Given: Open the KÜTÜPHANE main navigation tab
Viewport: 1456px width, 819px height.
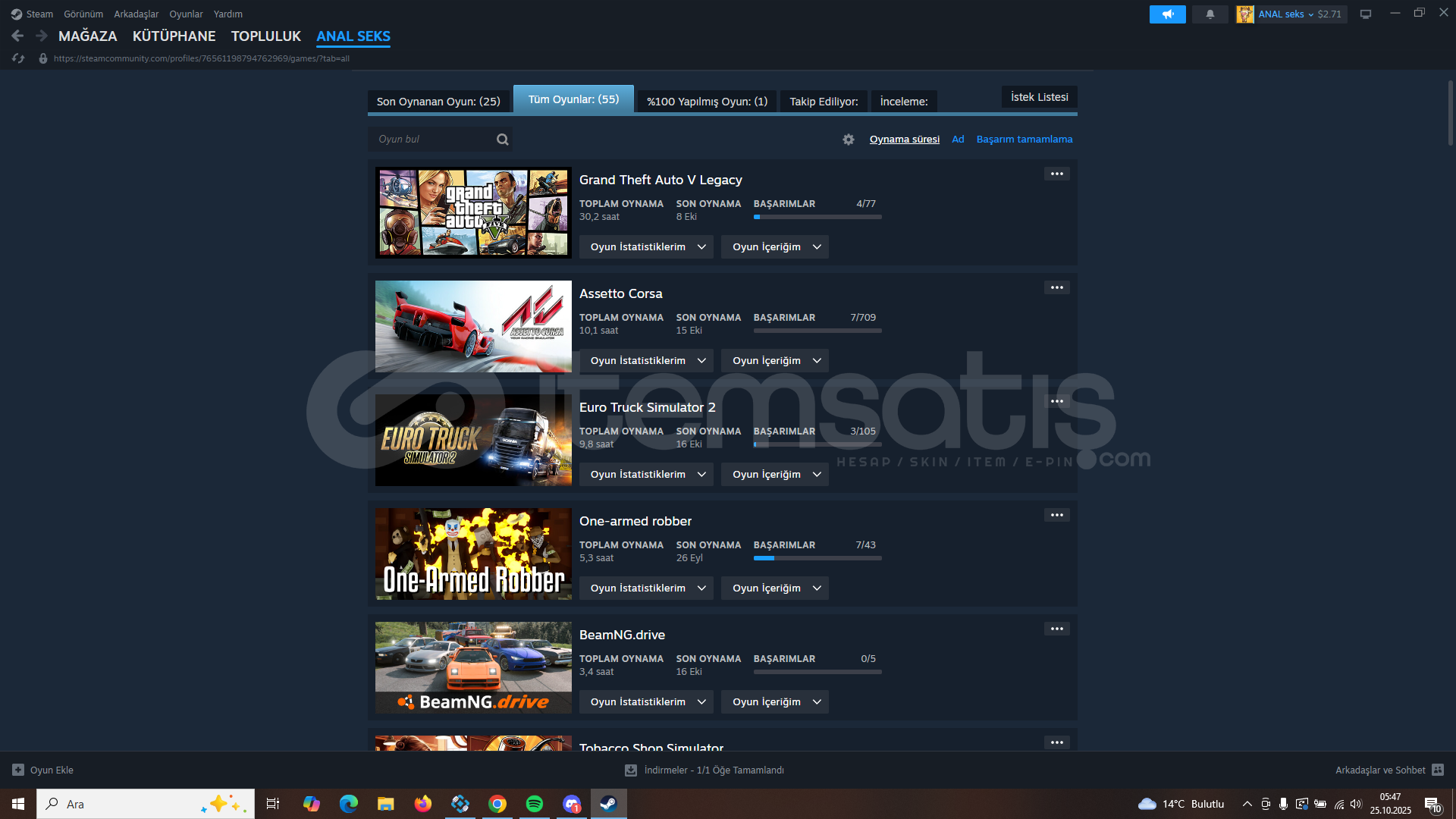Looking at the screenshot, I should (x=174, y=36).
